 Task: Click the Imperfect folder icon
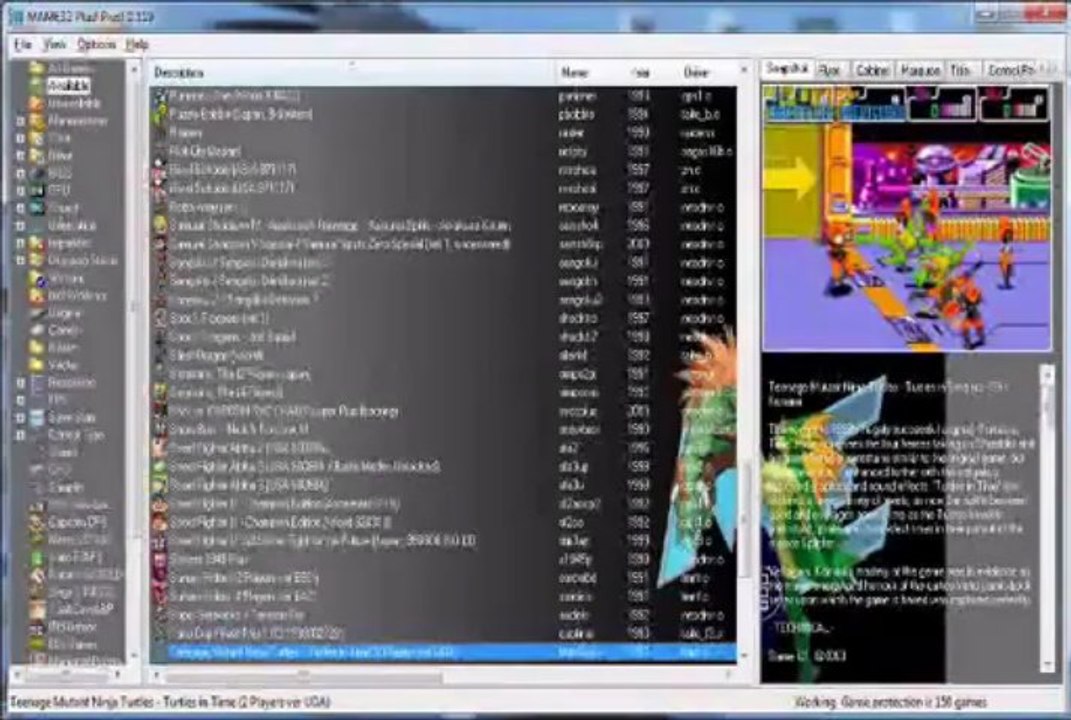point(37,243)
